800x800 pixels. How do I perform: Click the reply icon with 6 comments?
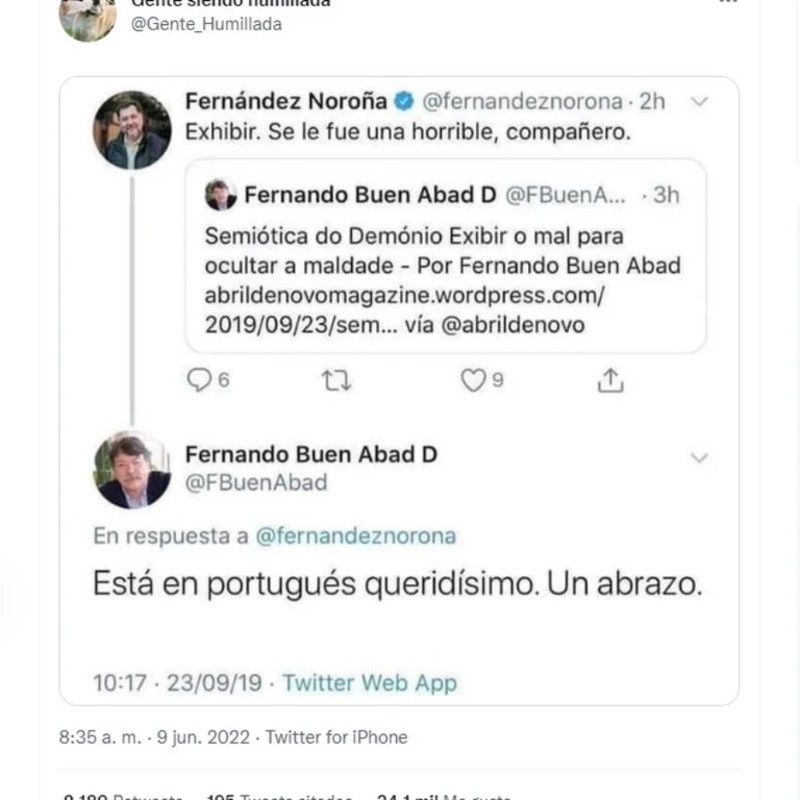201,380
